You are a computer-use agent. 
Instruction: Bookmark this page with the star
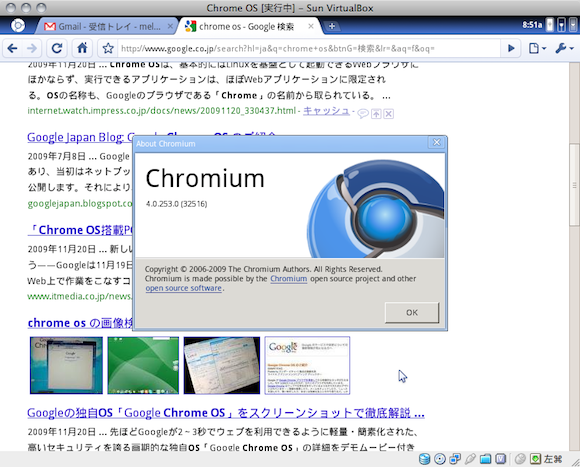point(108,48)
